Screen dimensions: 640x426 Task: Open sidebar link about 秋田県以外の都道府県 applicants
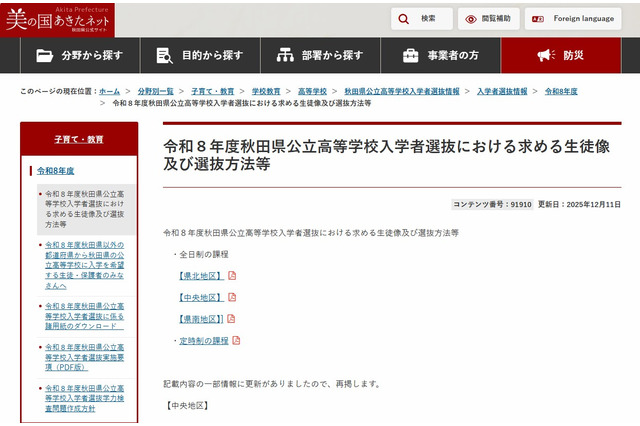[84, 265]
